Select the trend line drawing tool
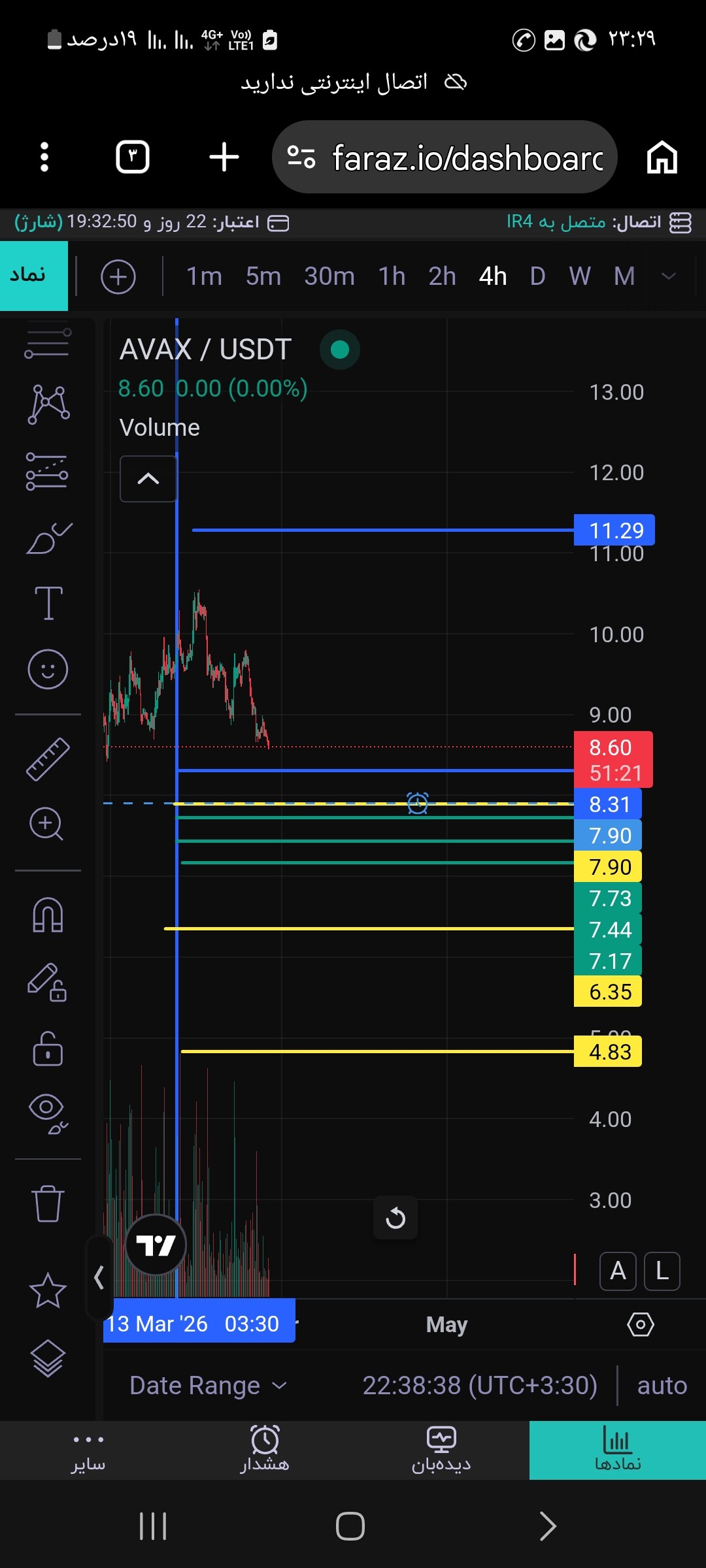This screenshot has width=706, height=1568. click(x=48, y=342)
